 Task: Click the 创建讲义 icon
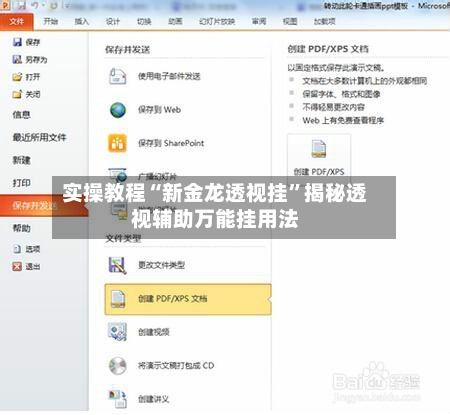117,399
